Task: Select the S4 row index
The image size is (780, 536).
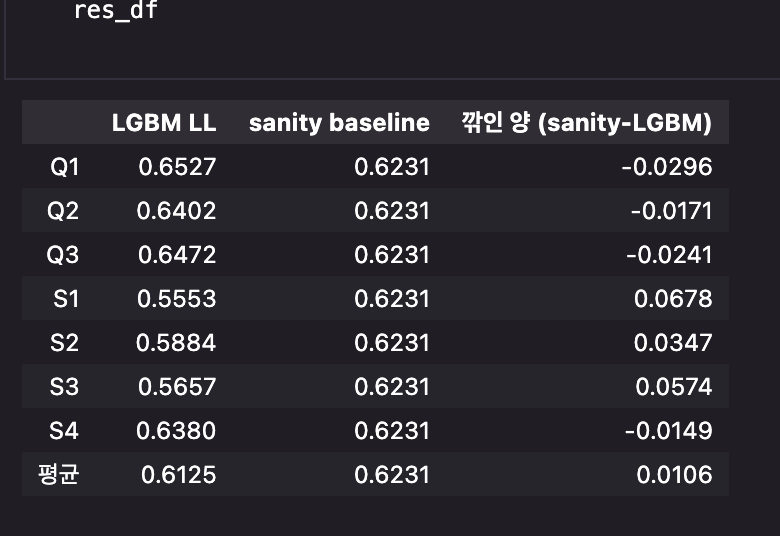Action: 64,430
